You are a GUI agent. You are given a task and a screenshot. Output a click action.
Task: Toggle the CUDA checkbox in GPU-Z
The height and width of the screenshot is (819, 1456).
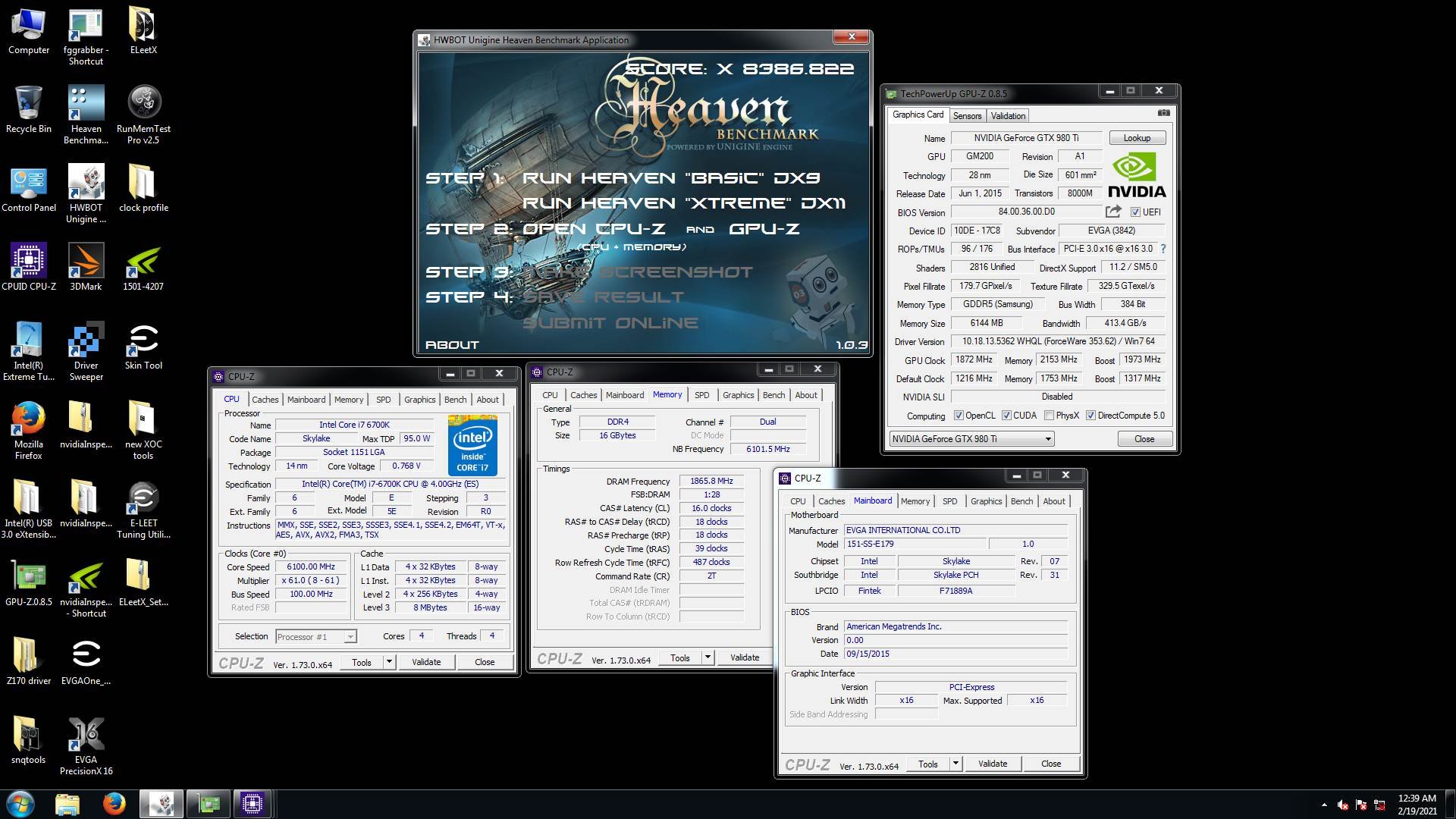(x=1006, y=416)
